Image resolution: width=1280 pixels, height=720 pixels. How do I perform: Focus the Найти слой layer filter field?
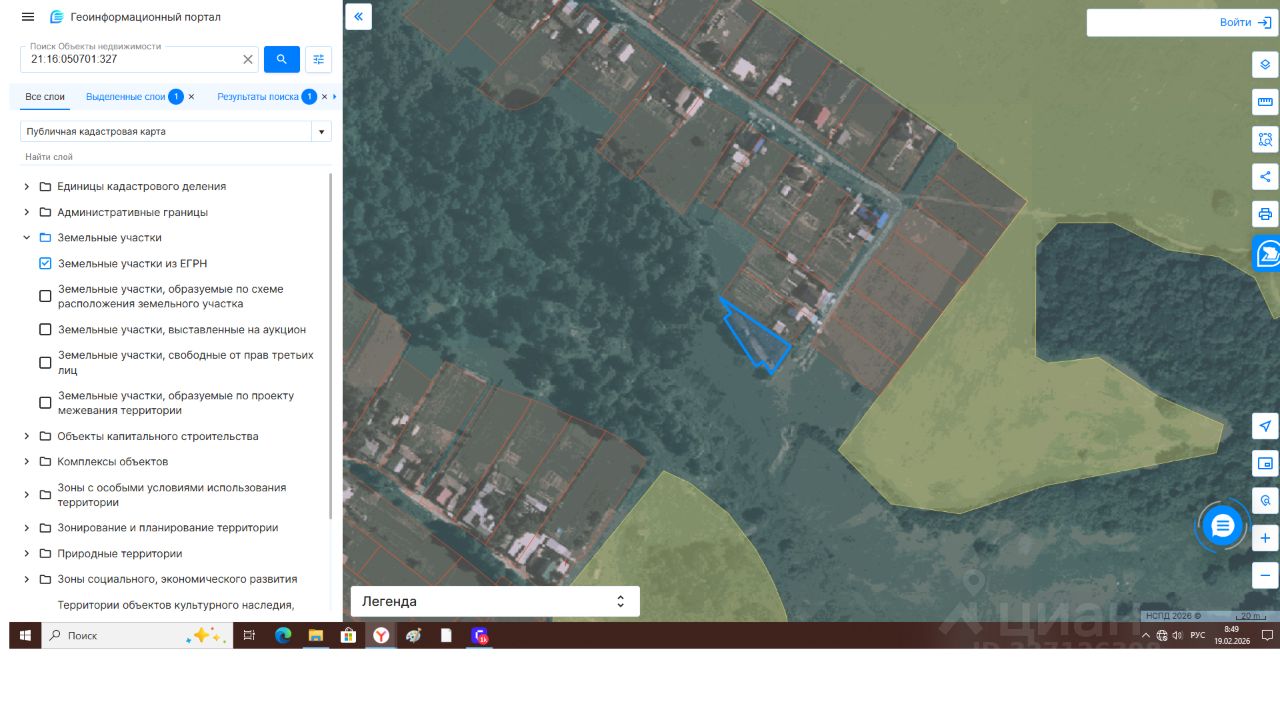(176, 157)
